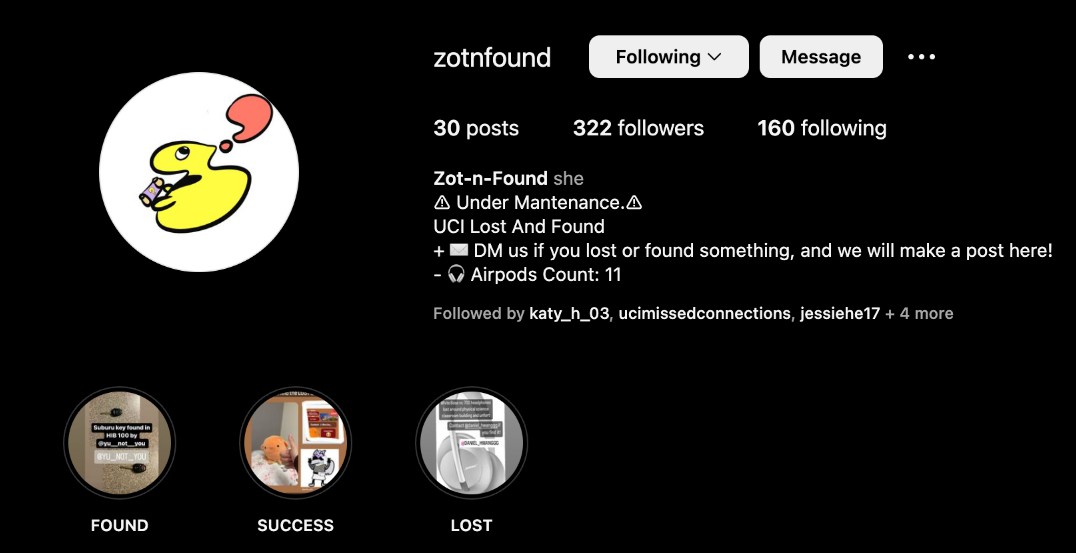Click the headphones emoji beside Airpods Count
The image size is (1076, 553).
coord(457,275)
